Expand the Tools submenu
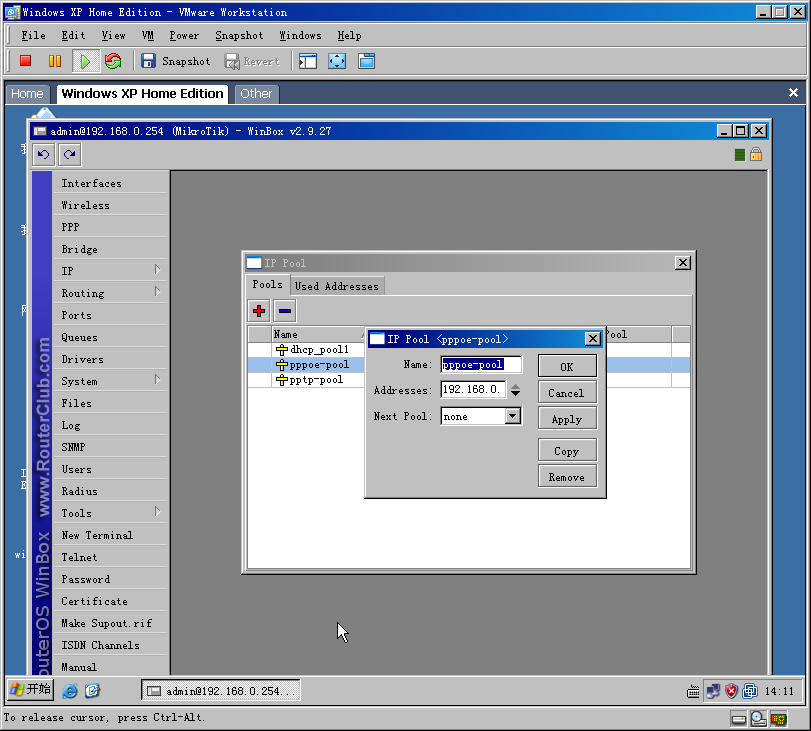Screen dimensions: 811x731 click(x=158, y=512)
